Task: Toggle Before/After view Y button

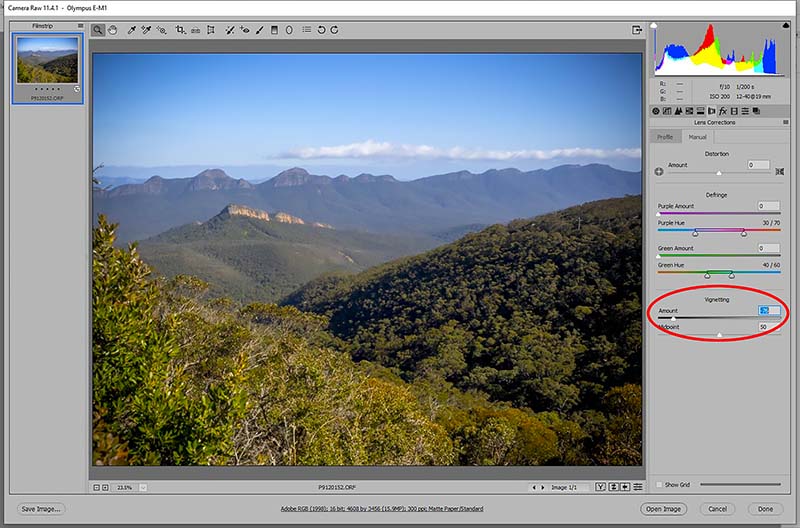Action: 601,487
